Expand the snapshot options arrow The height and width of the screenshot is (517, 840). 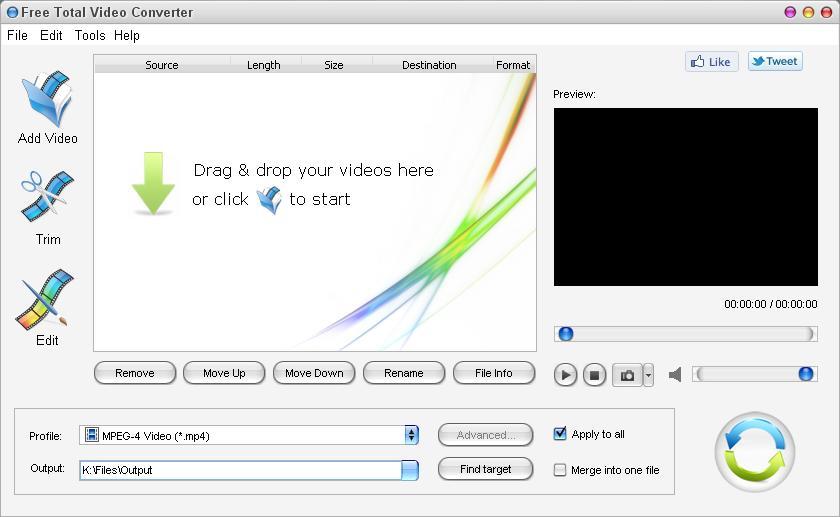(x=648, y=375)
